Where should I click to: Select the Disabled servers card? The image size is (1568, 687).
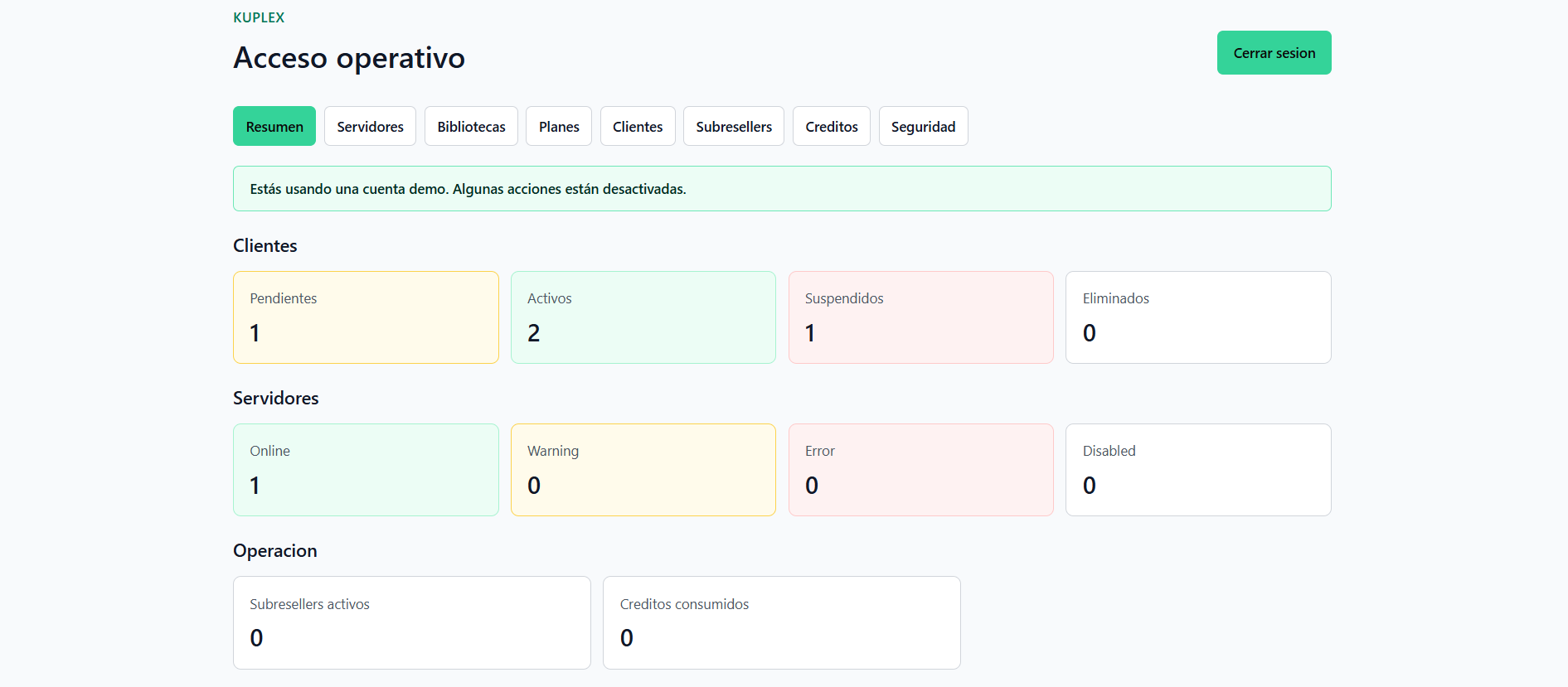[x=1198, y=470]
